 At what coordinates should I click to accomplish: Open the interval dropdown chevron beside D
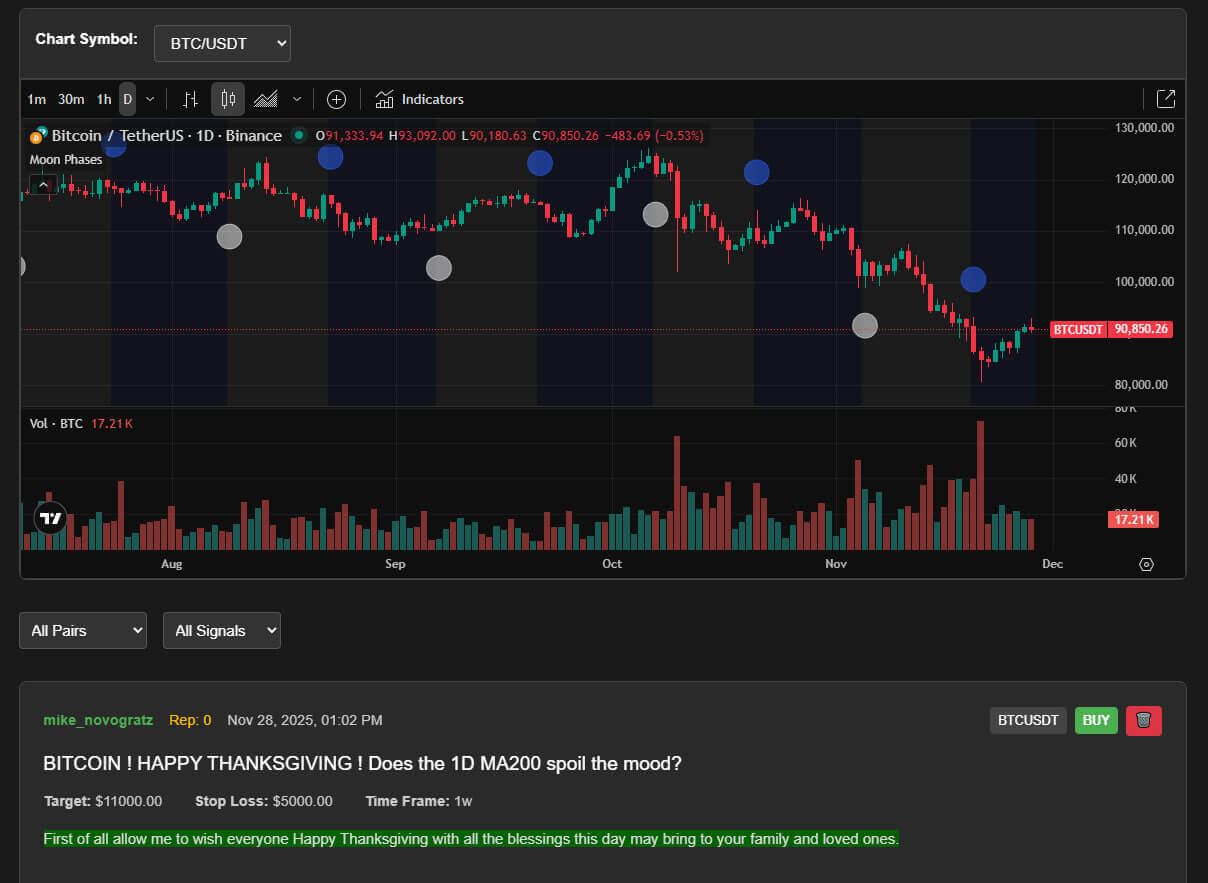(x=149, y=99)
